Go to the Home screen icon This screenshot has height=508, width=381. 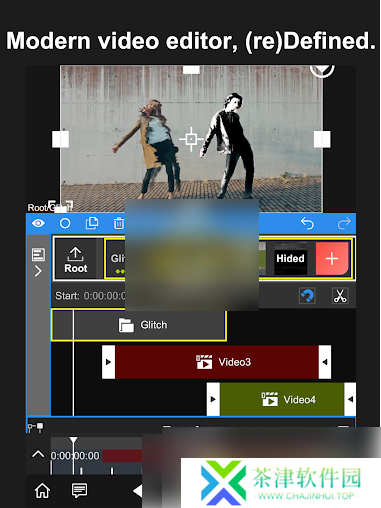(x=42, y=491)
